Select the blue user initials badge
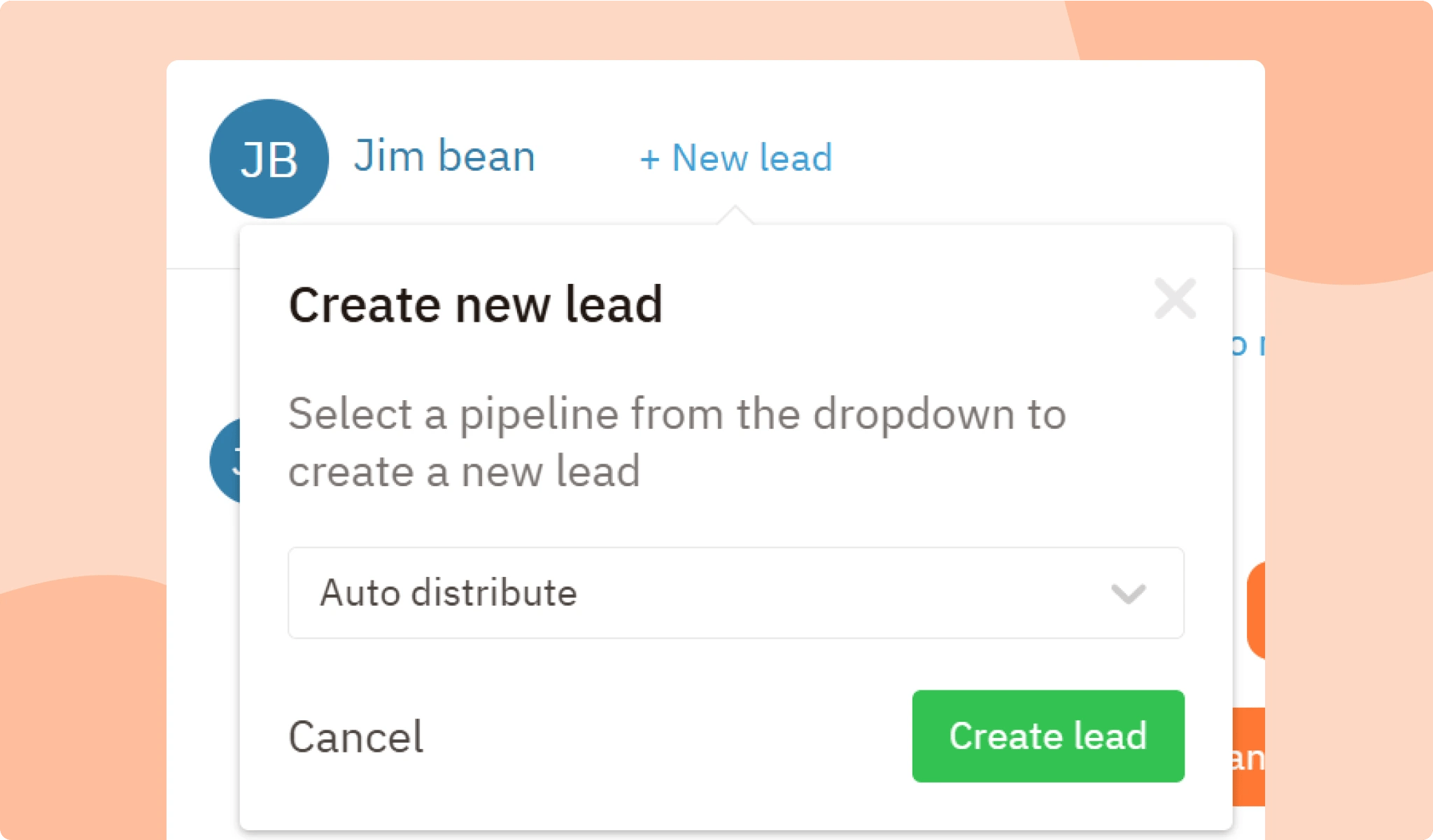 (269, 158)
